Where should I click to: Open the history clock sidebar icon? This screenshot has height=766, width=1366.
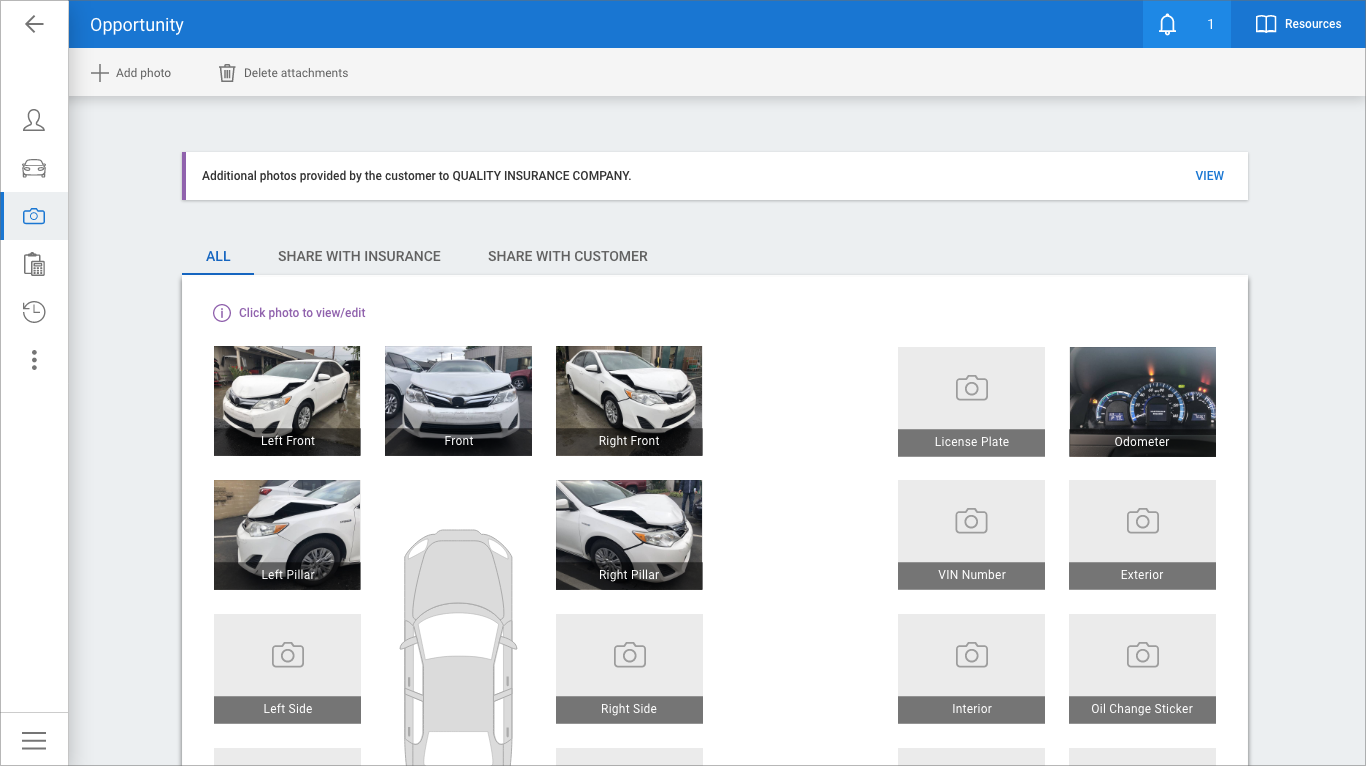[x=34, y=312]
